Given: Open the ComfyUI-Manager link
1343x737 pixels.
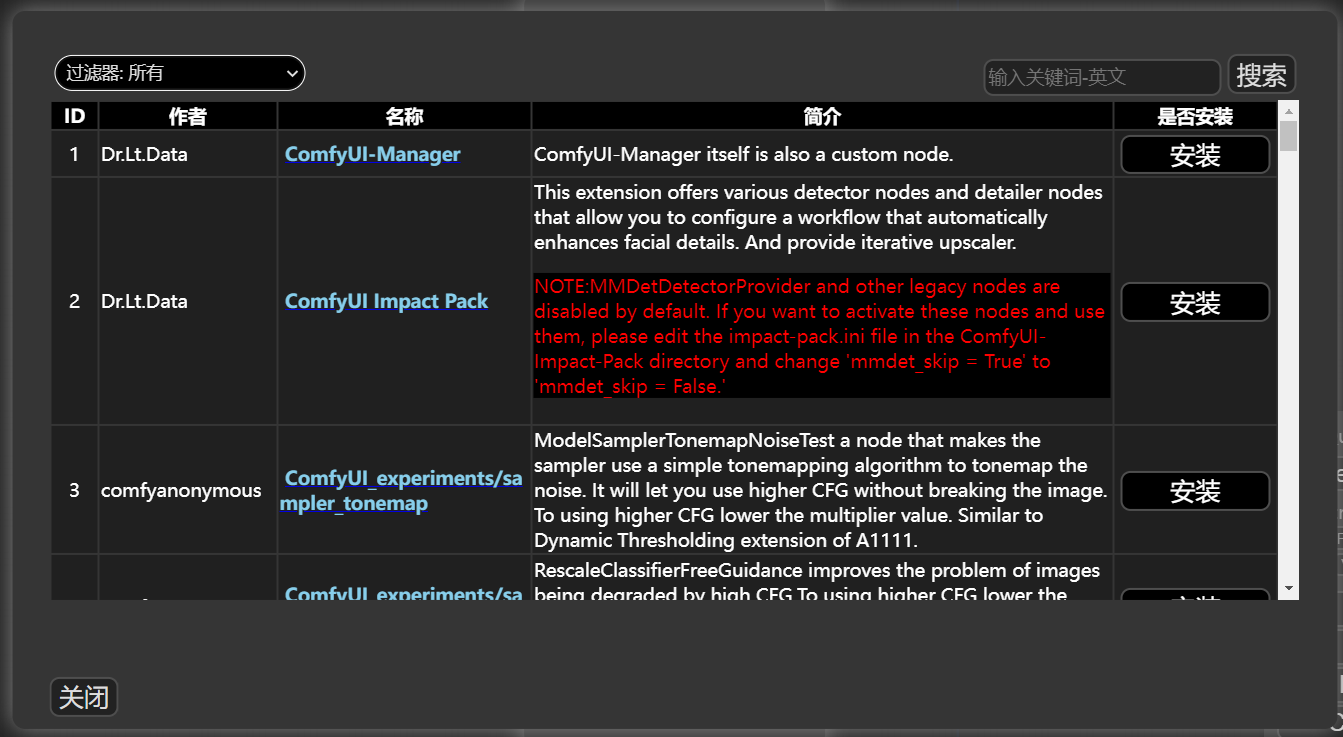Looking at the screenshot, I should [372, 154].
